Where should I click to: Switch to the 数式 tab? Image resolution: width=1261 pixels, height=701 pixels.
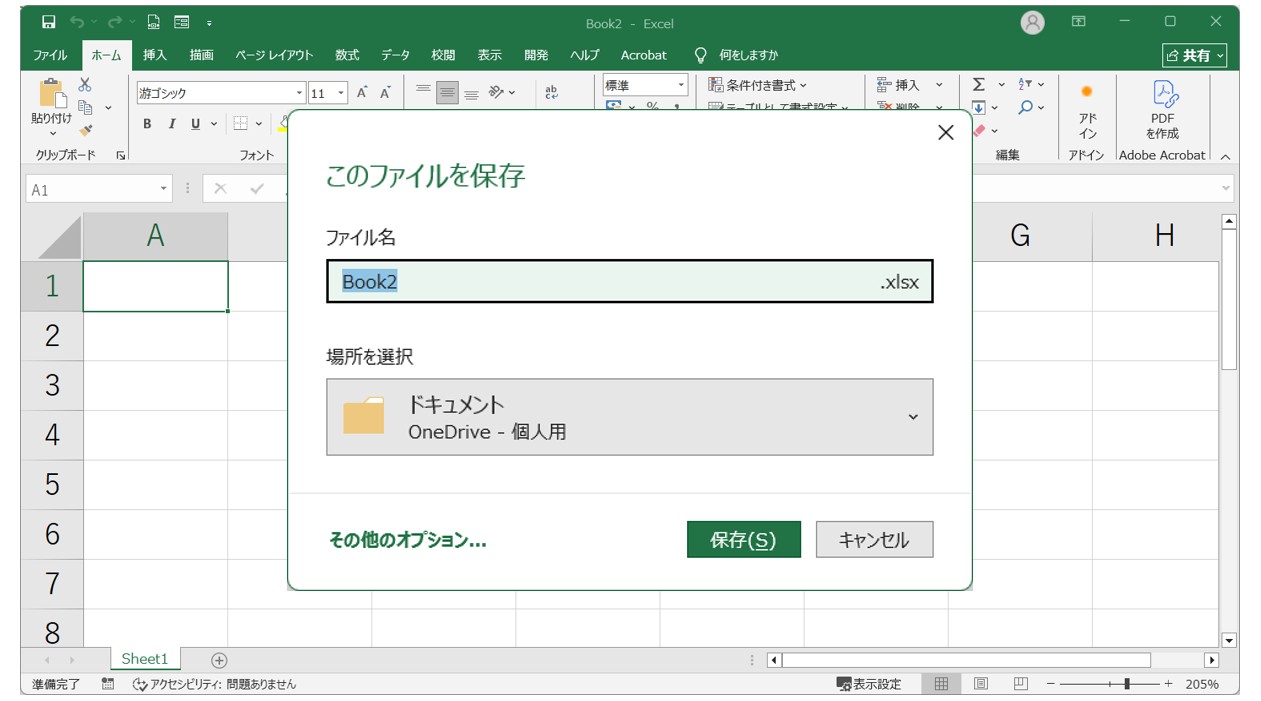(347, 55)
